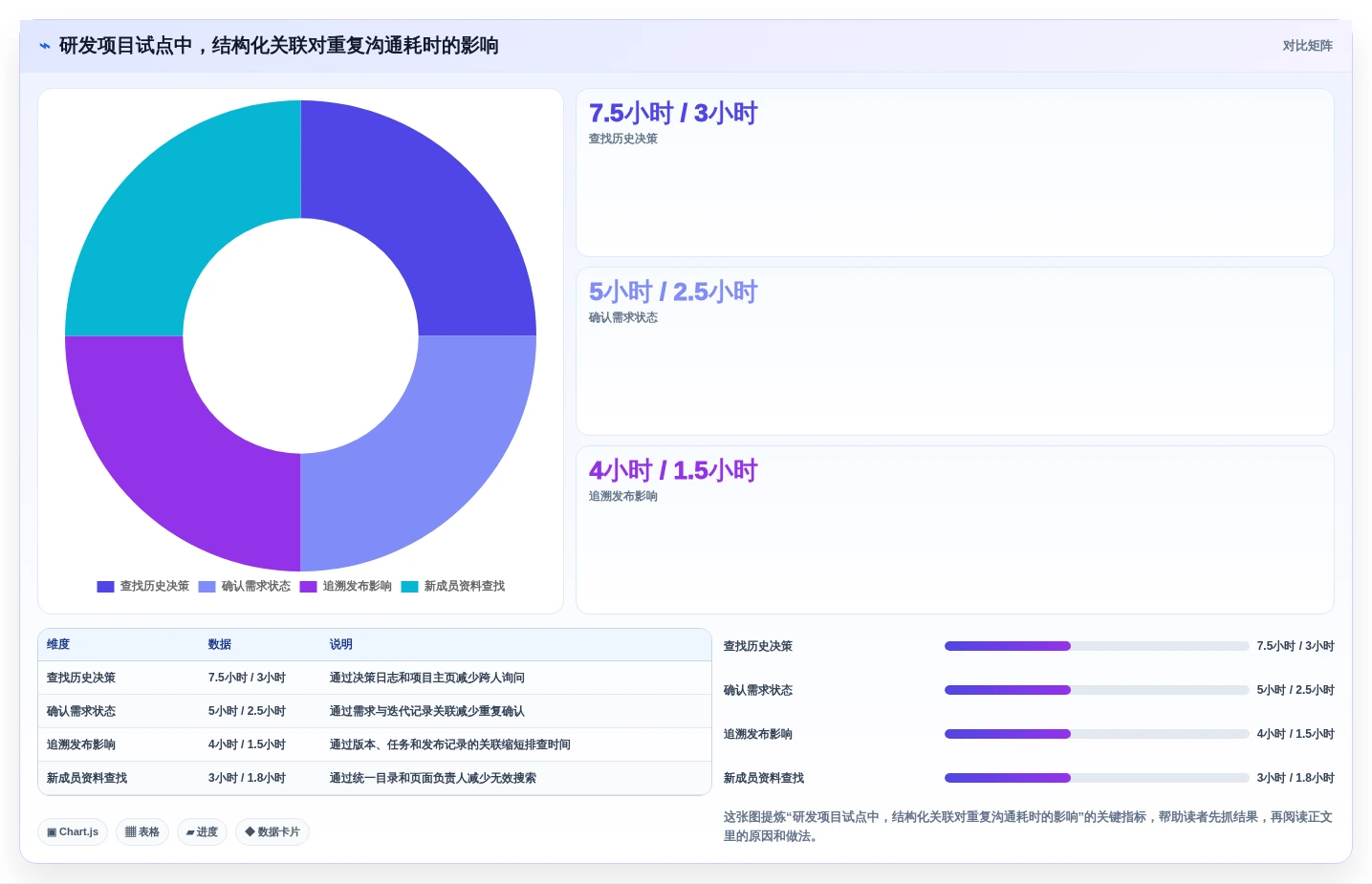The image size is (1372, 884).
Task: Click the table value 4小时 / 1.5小时
Action: (x=247, y=745)
